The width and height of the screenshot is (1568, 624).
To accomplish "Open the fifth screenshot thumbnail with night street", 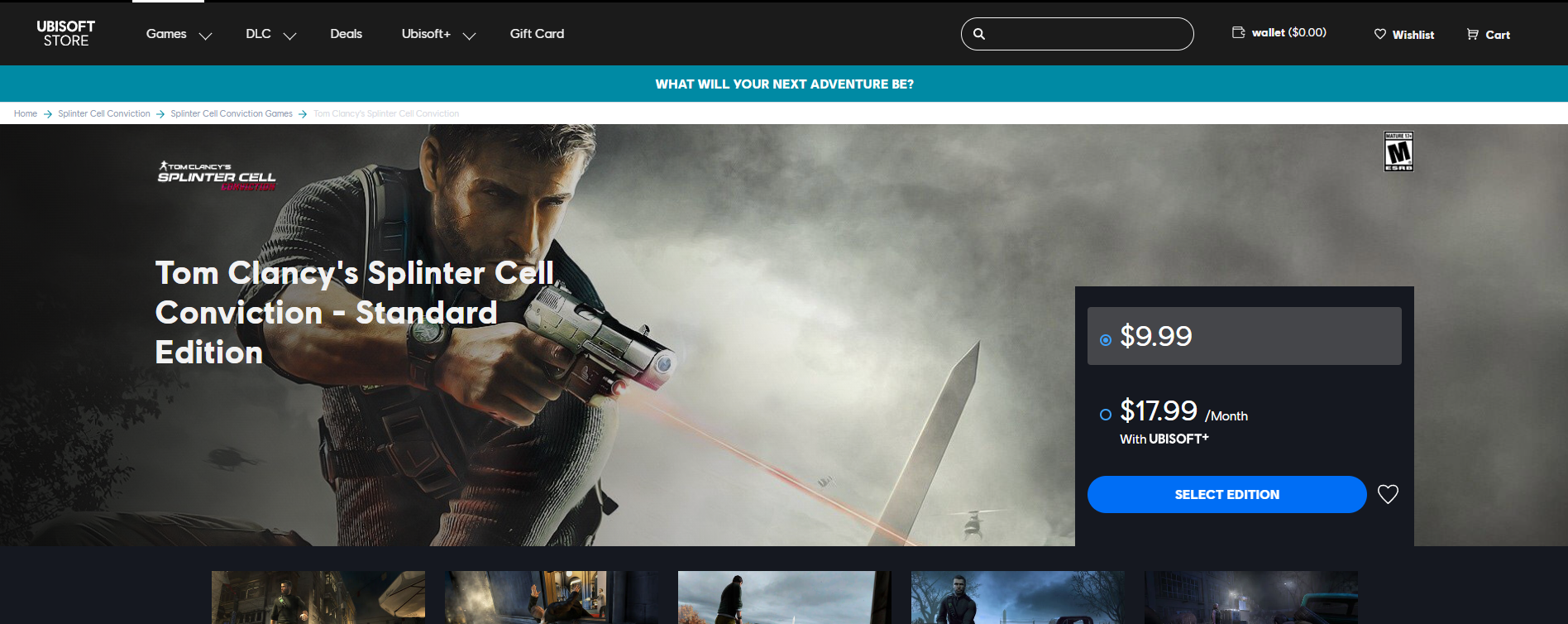I will (x=1251, y=598).
